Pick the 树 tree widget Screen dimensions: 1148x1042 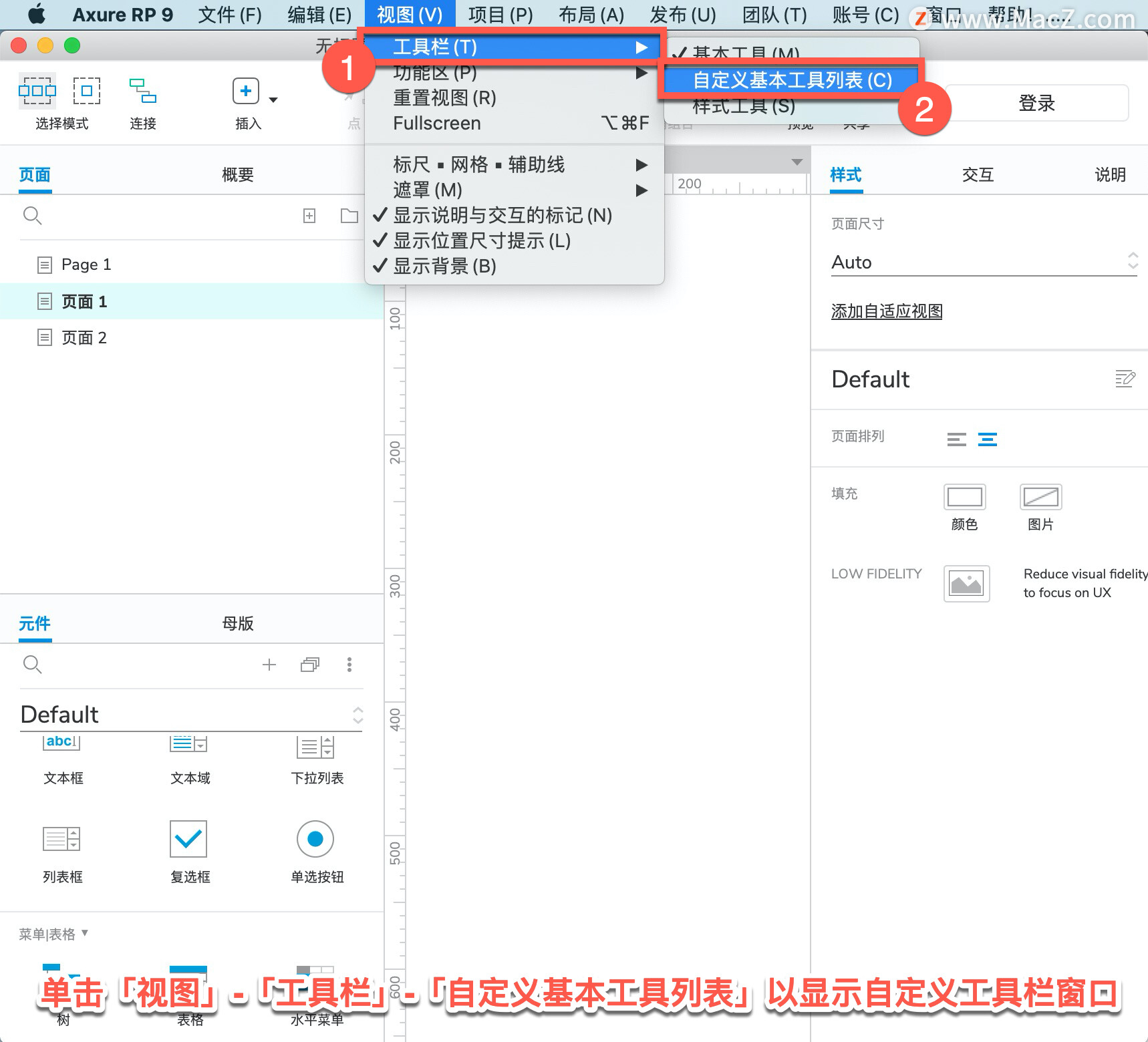(63, 995)
